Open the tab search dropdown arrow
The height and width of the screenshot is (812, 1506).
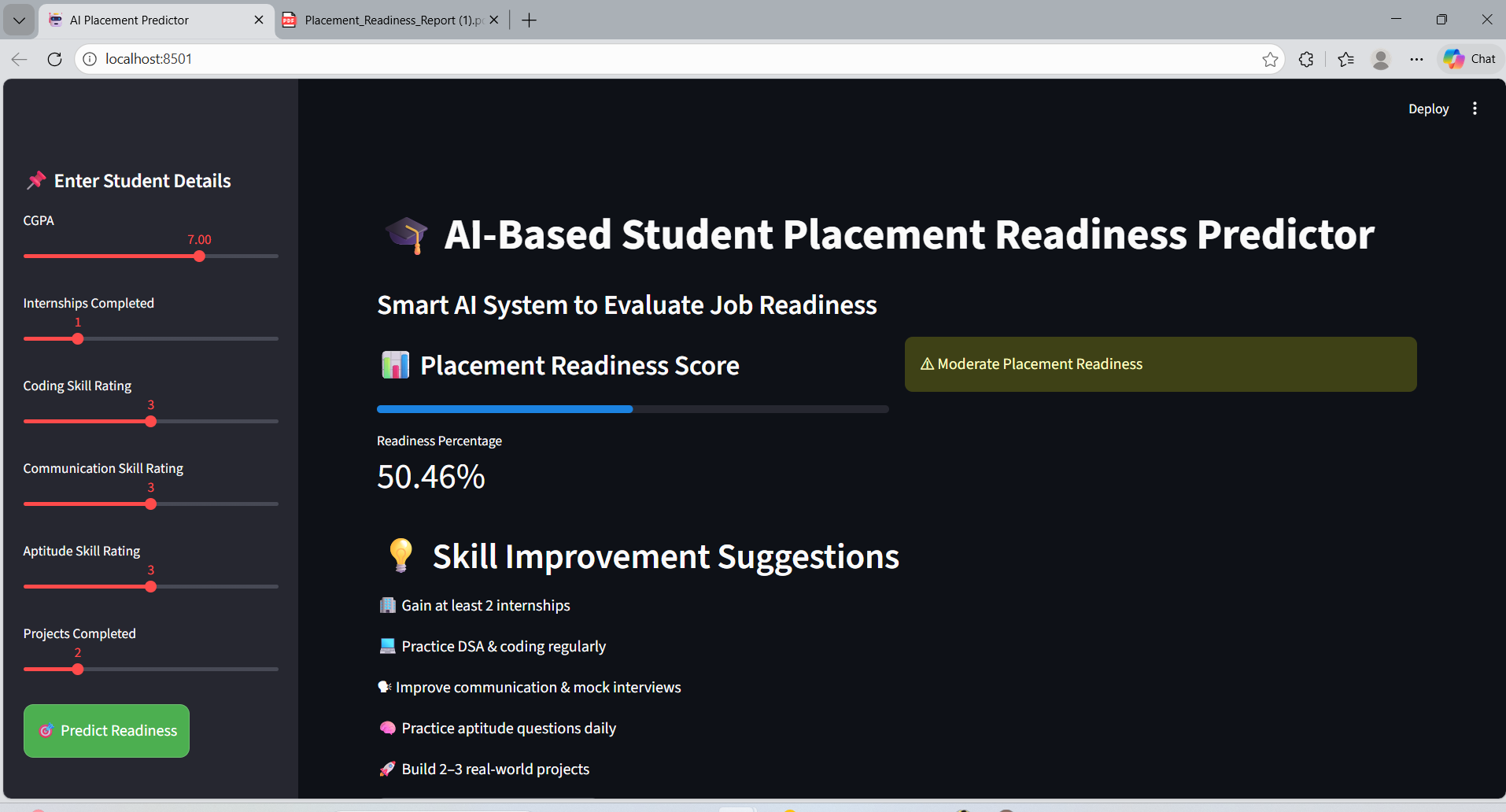pyautogui.click(x=19, y=20)
